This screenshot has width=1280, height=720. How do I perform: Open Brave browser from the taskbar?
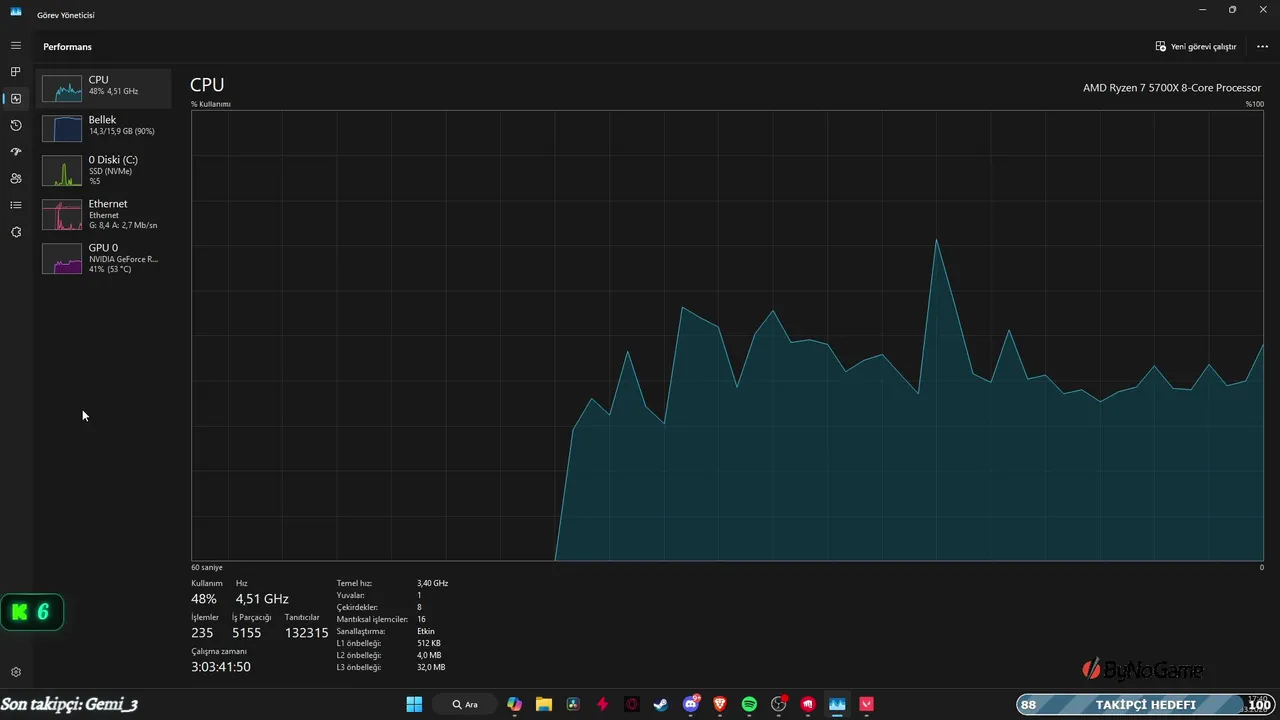click(x=720, y=704)
